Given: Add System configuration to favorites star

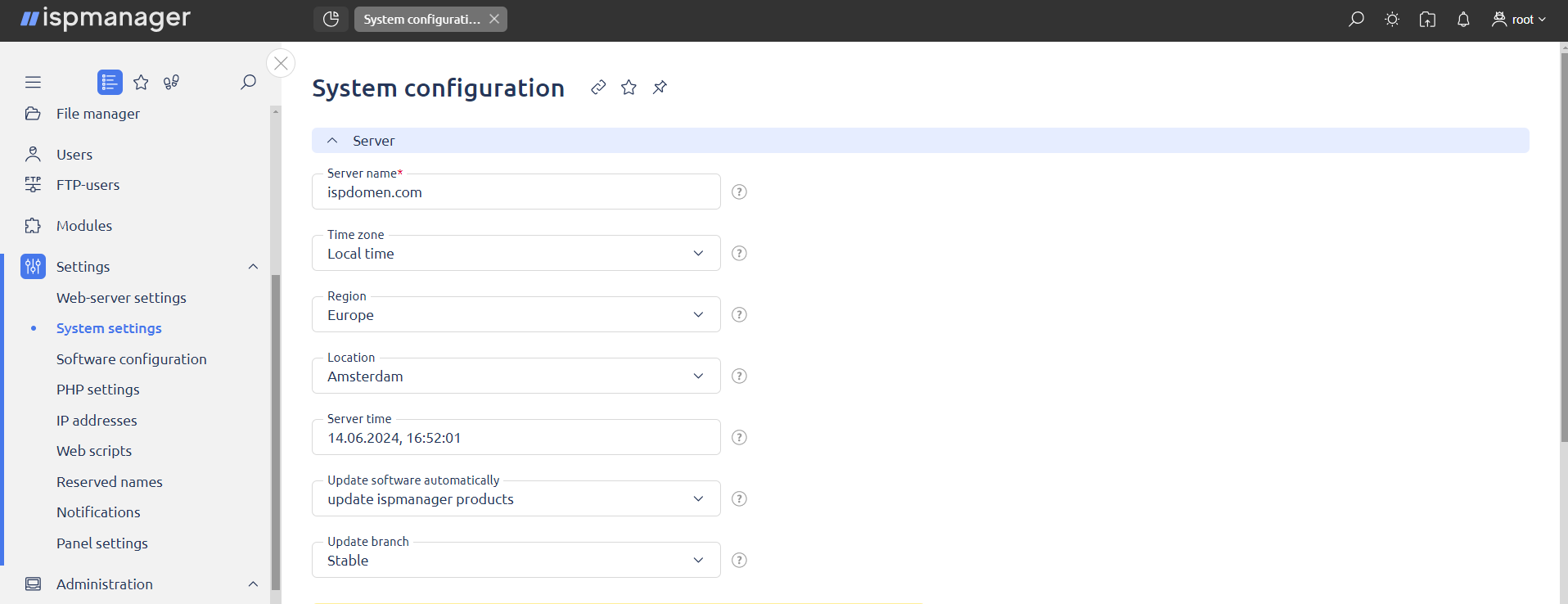Looking at the screenshot, I should [x=629, y=87].
